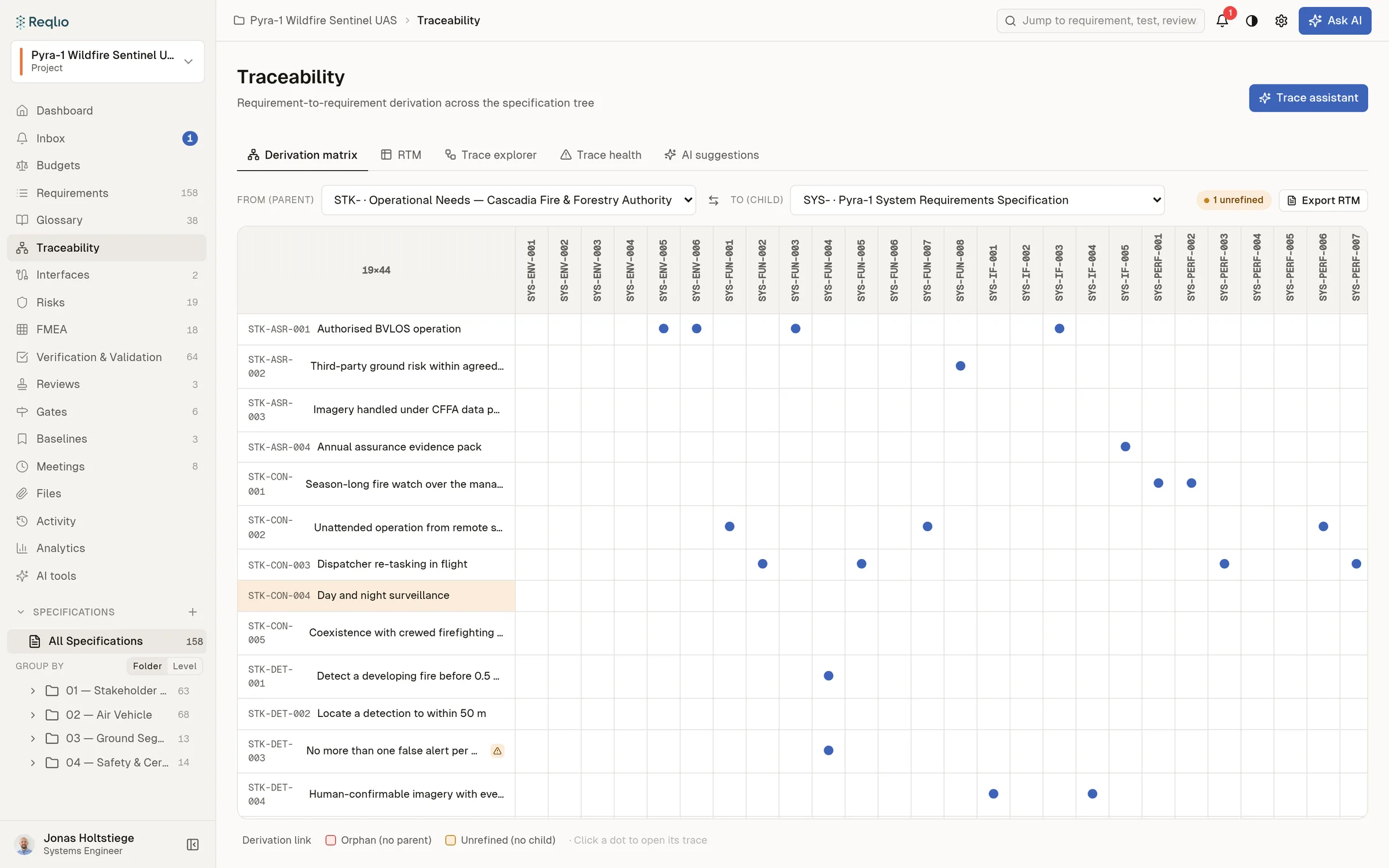The width and height of the screenshot is (1389, 868).
Task: Focus the Jump to requirement search field
Action: point(1100,21)
